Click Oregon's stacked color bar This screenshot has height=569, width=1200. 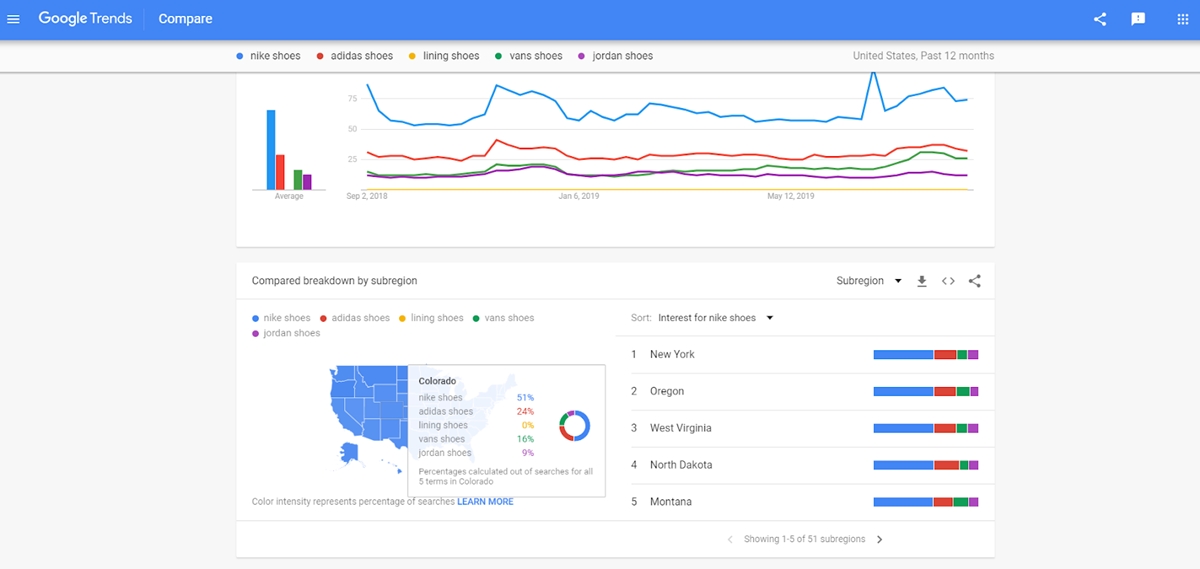[x=926, y=391]
